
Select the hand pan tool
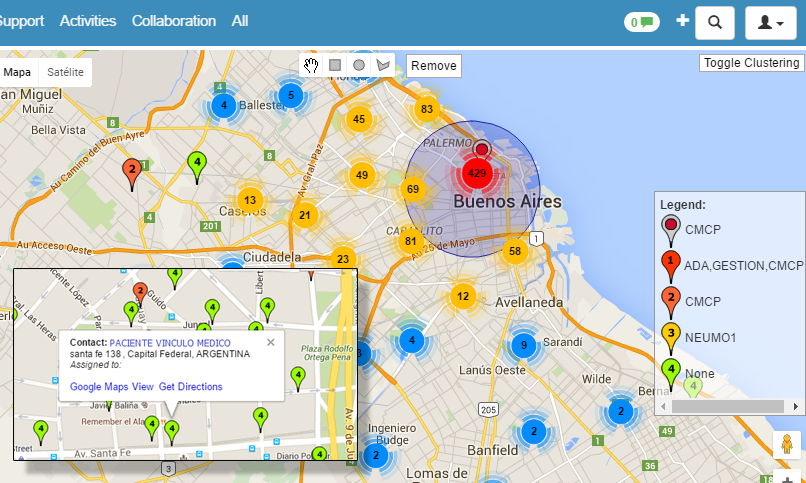(312, 65)
